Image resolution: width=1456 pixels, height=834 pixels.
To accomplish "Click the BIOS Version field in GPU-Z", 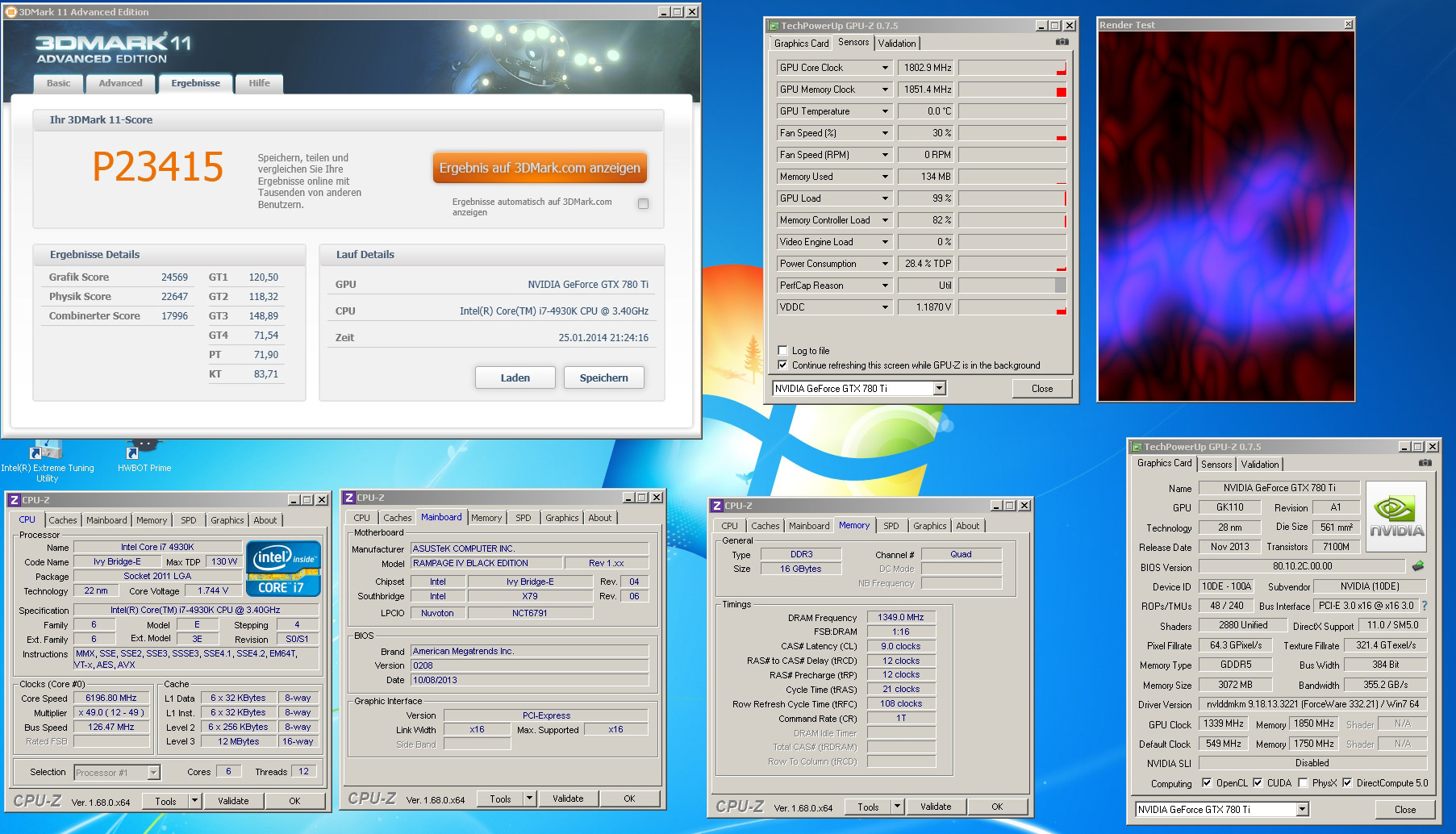I will [x=1302, y=566].
